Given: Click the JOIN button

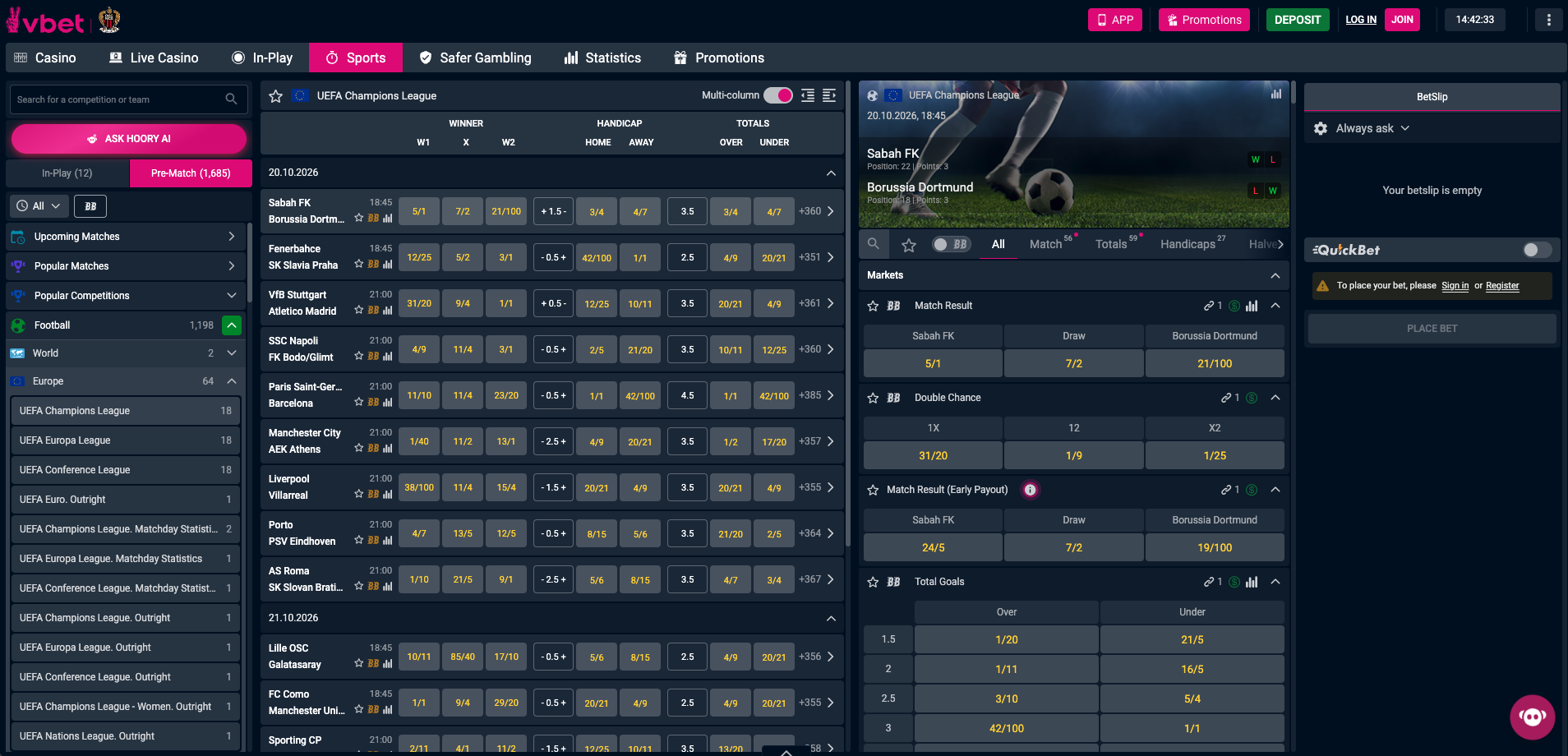Looking at the screenshot, I should pyautogui.click(x=1402, y=20).
